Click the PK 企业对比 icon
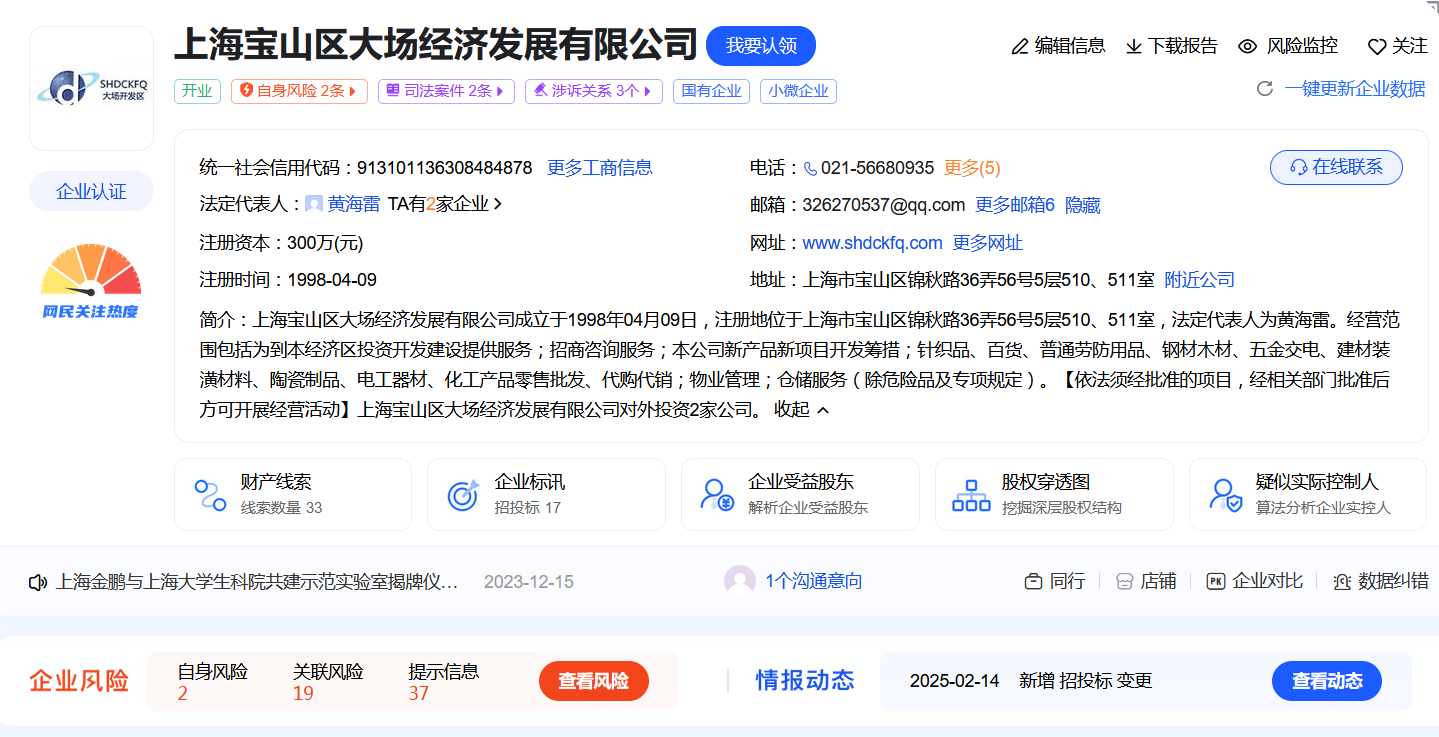The width and height of the screenshot is (1439, 737). coord(1216,581)
